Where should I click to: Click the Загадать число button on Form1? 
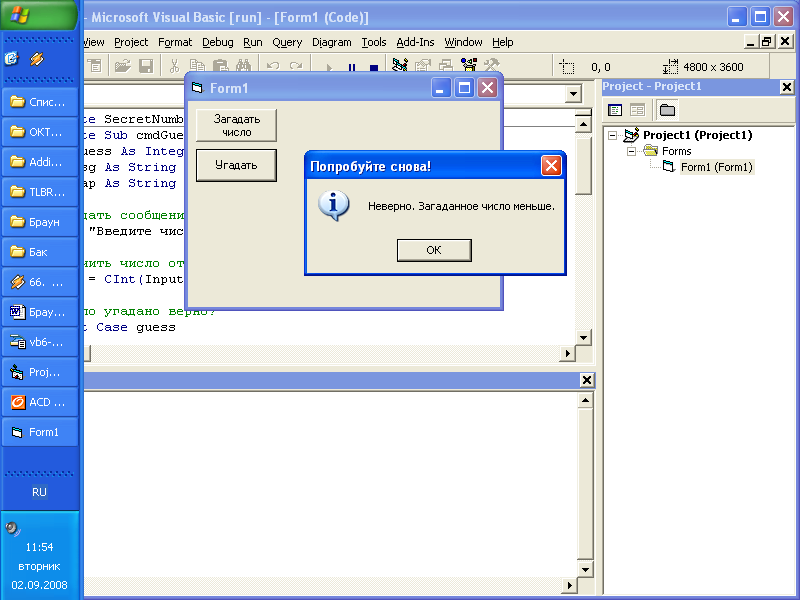[x=236, y=125]
